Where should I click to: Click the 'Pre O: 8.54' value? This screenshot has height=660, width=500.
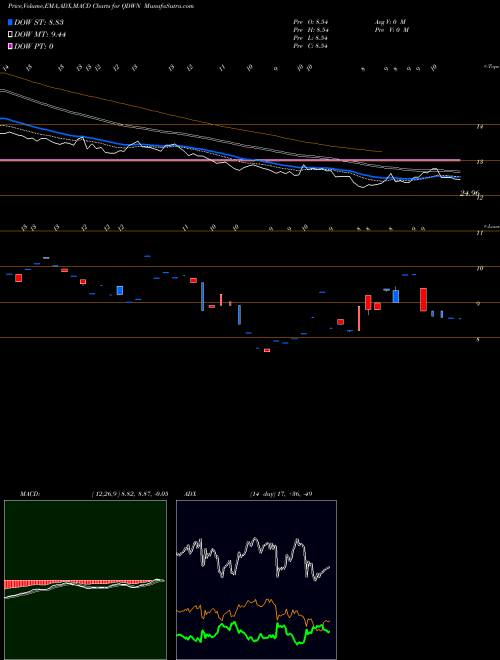[311, 22]
